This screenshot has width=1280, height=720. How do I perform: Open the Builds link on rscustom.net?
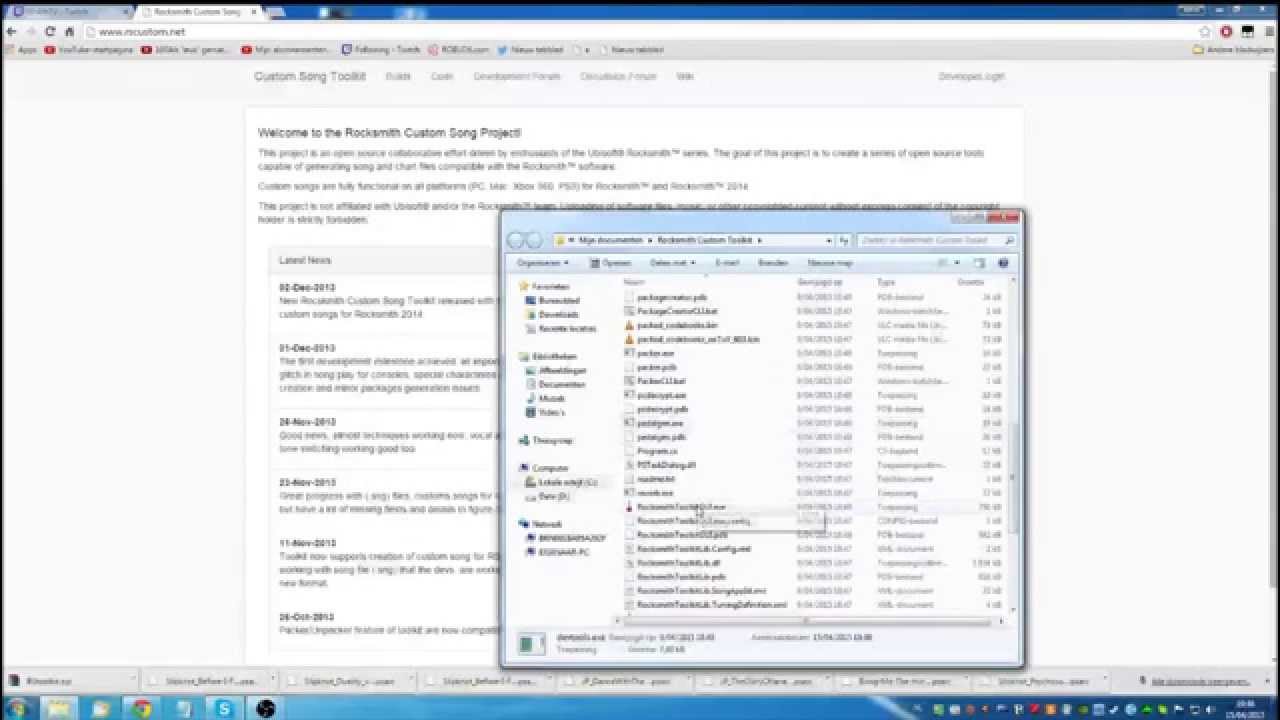point(398,76)
